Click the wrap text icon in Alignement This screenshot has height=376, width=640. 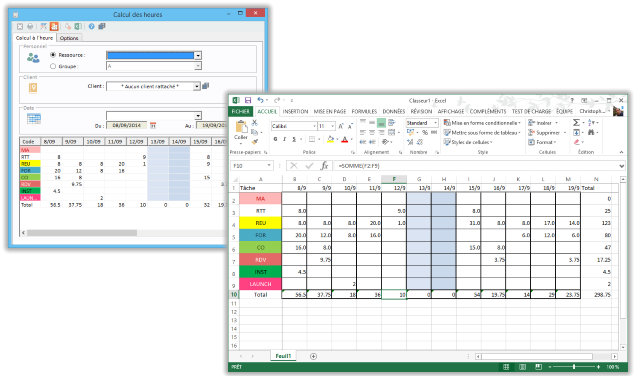(x=391, y=122)
